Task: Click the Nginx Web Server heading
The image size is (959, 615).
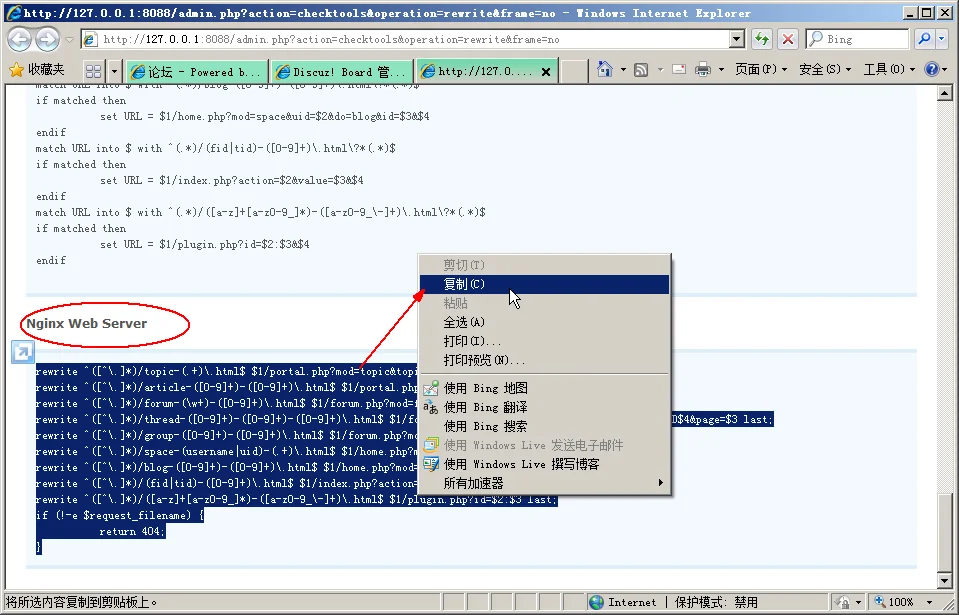Action: pos(86,323)
